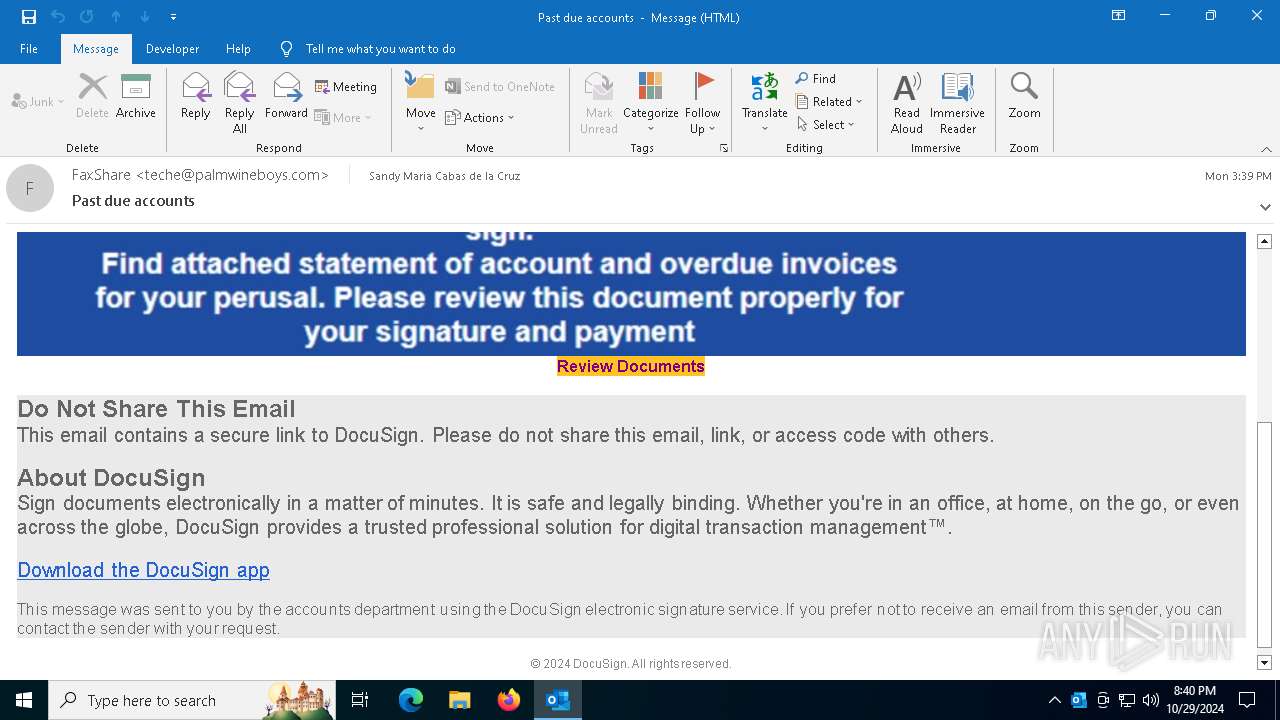Click Find in the Editing group
Screen dimensions: 1280x720
pos(816,78)
